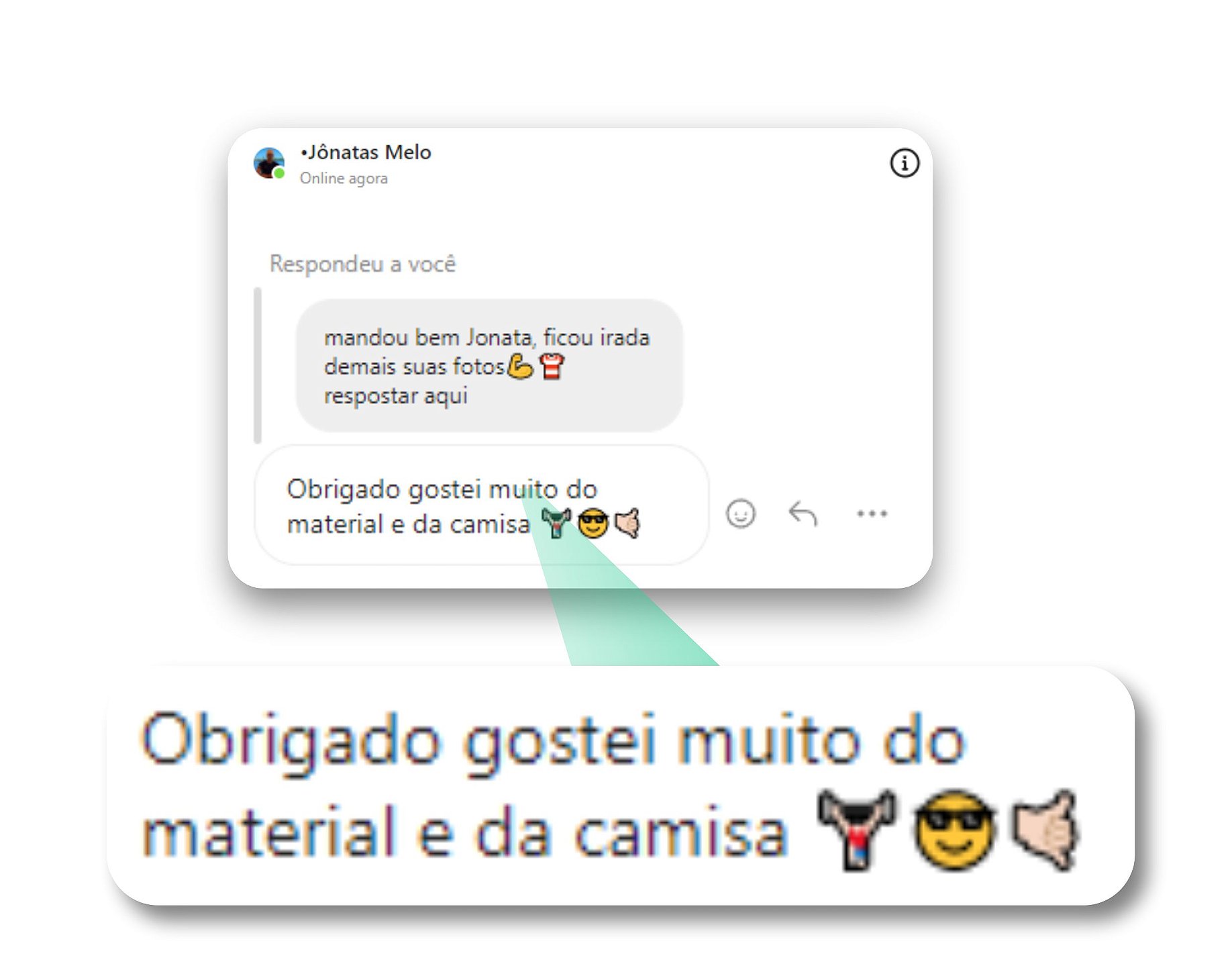Click the large sunglasses emoji in the callout
This screenshot has height=972, width=1232.
[x=954, y=830]
